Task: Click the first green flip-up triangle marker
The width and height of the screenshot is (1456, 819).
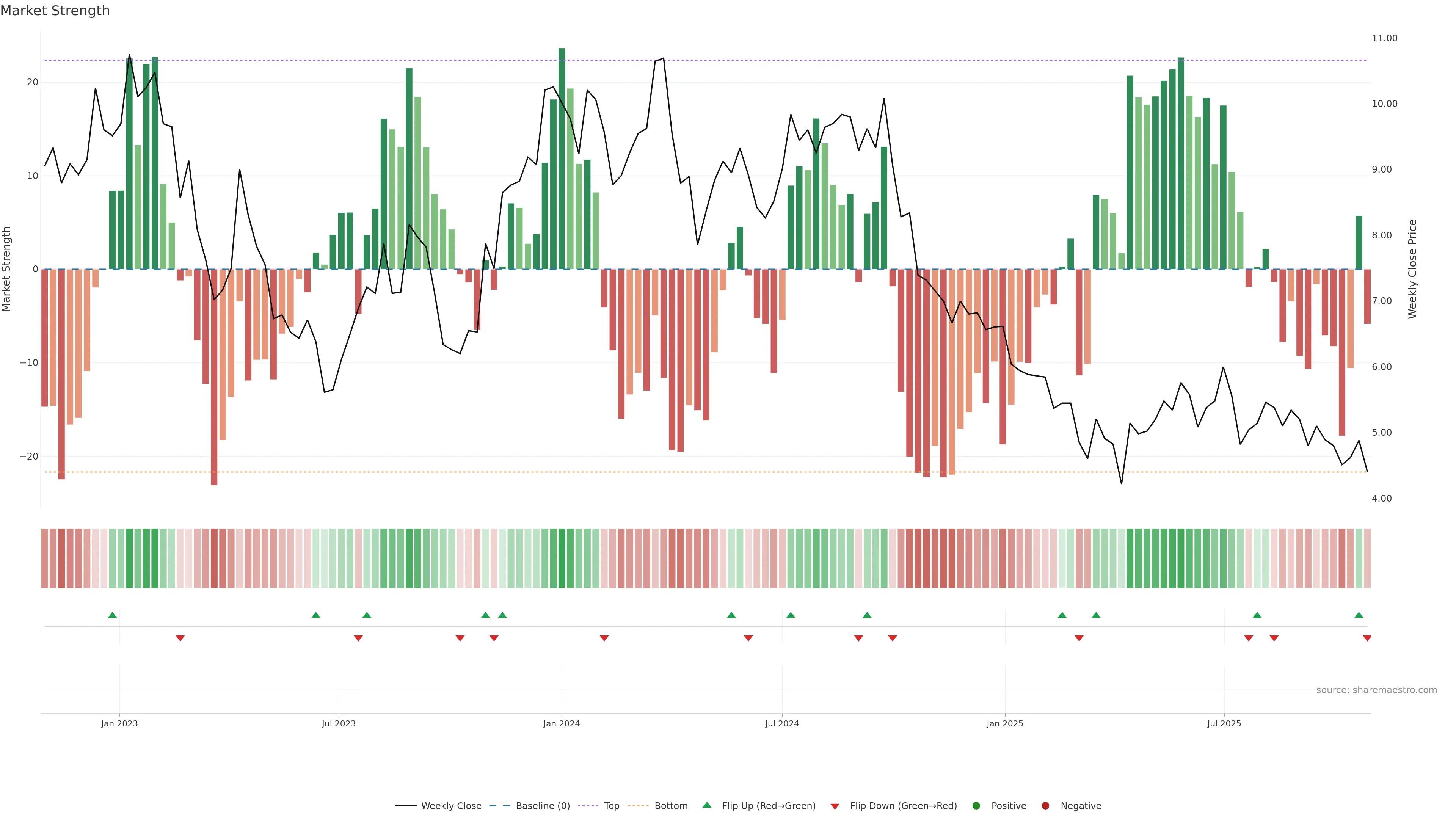Action: point(113,615)
